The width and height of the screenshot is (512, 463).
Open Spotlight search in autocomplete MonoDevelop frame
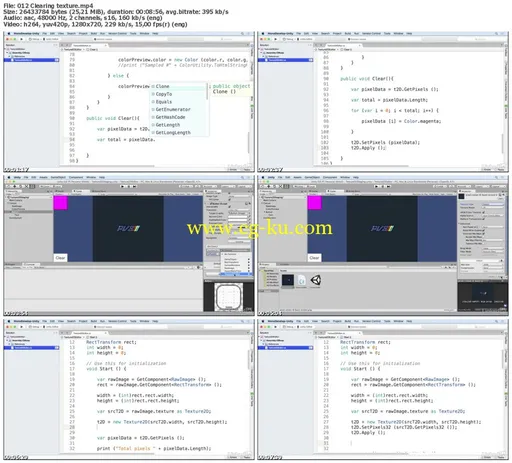pos(242,33)
